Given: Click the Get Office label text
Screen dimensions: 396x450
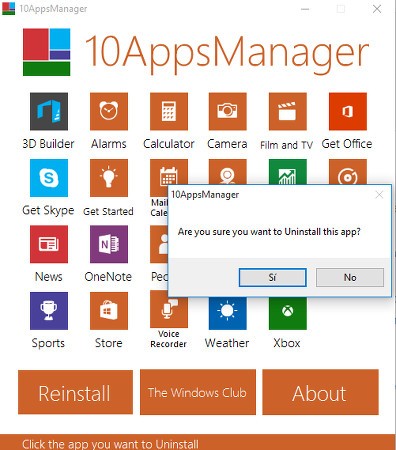Looking at the screenshot, I should pos(347,144).
